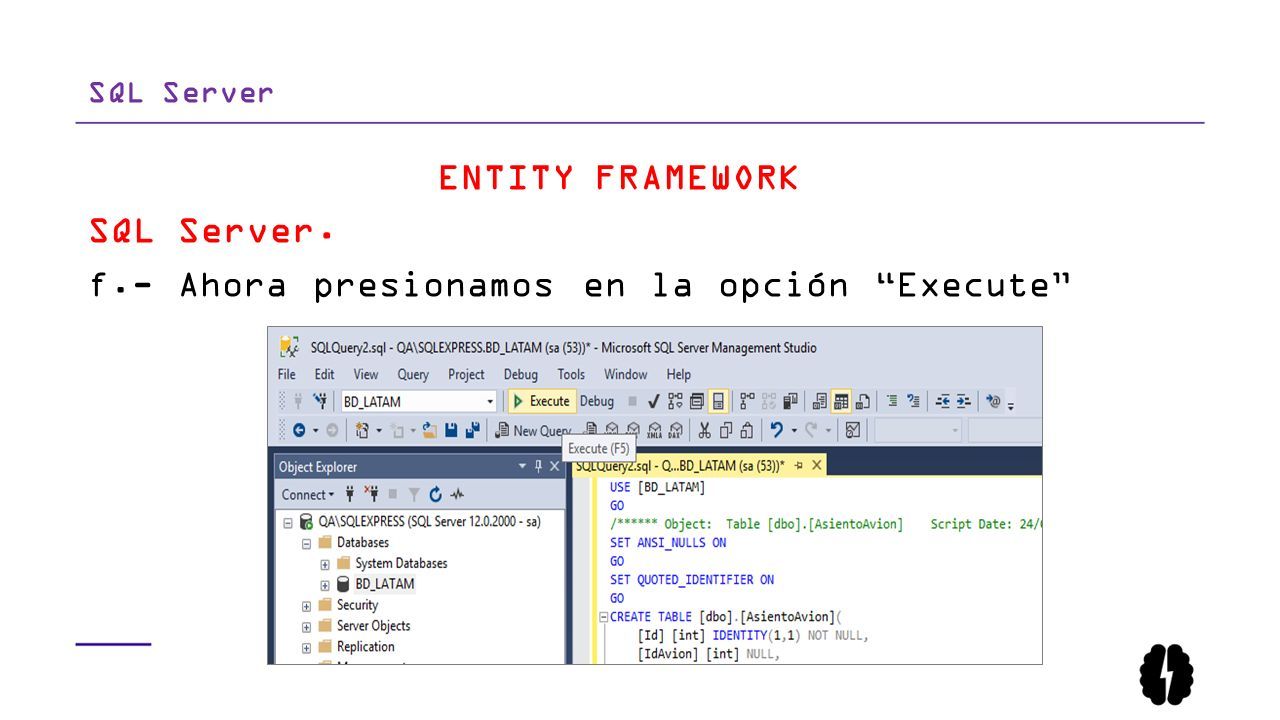Image resolution: width=1280 pixels, height=720 pixels.
Task: Click the Copy icon
Action: [x=725, y=430]
